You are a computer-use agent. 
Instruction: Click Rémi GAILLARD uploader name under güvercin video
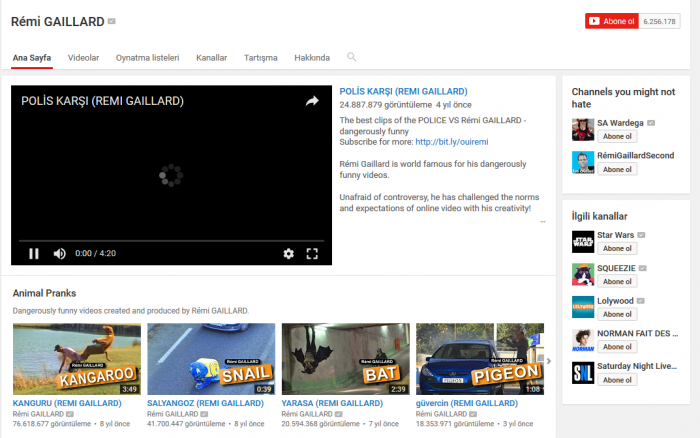pyautogui.click(x=442, y=414)
